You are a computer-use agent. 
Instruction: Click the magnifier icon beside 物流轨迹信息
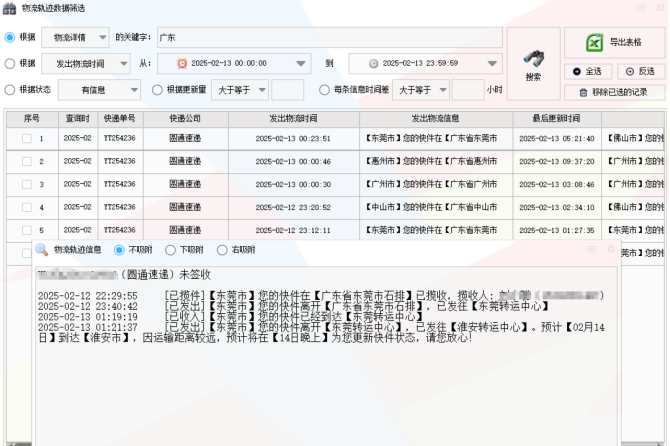41,249
